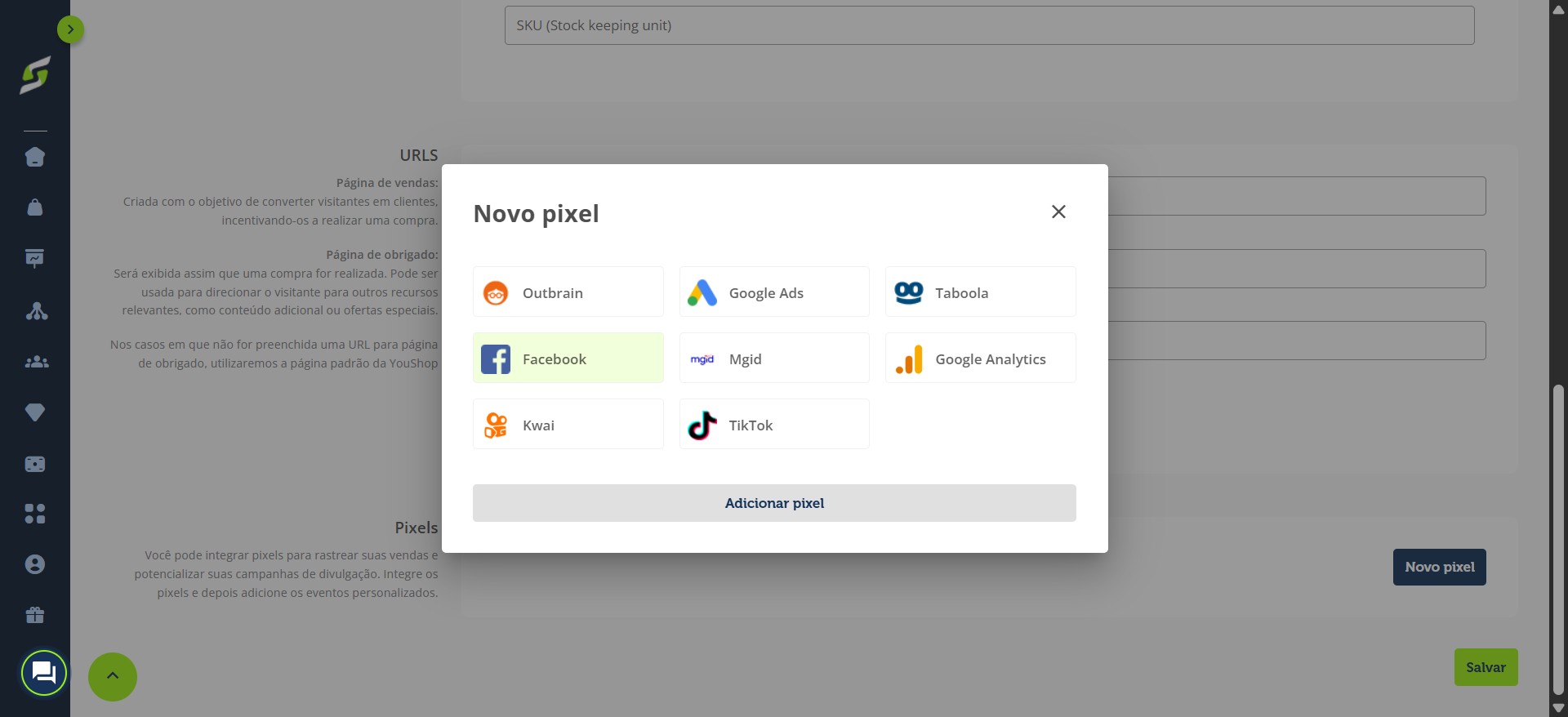The width and height of the screenshot is (1568, 717).
Task: Click the Novo pixel button behind dialog
Action: tap(1439, 567)
